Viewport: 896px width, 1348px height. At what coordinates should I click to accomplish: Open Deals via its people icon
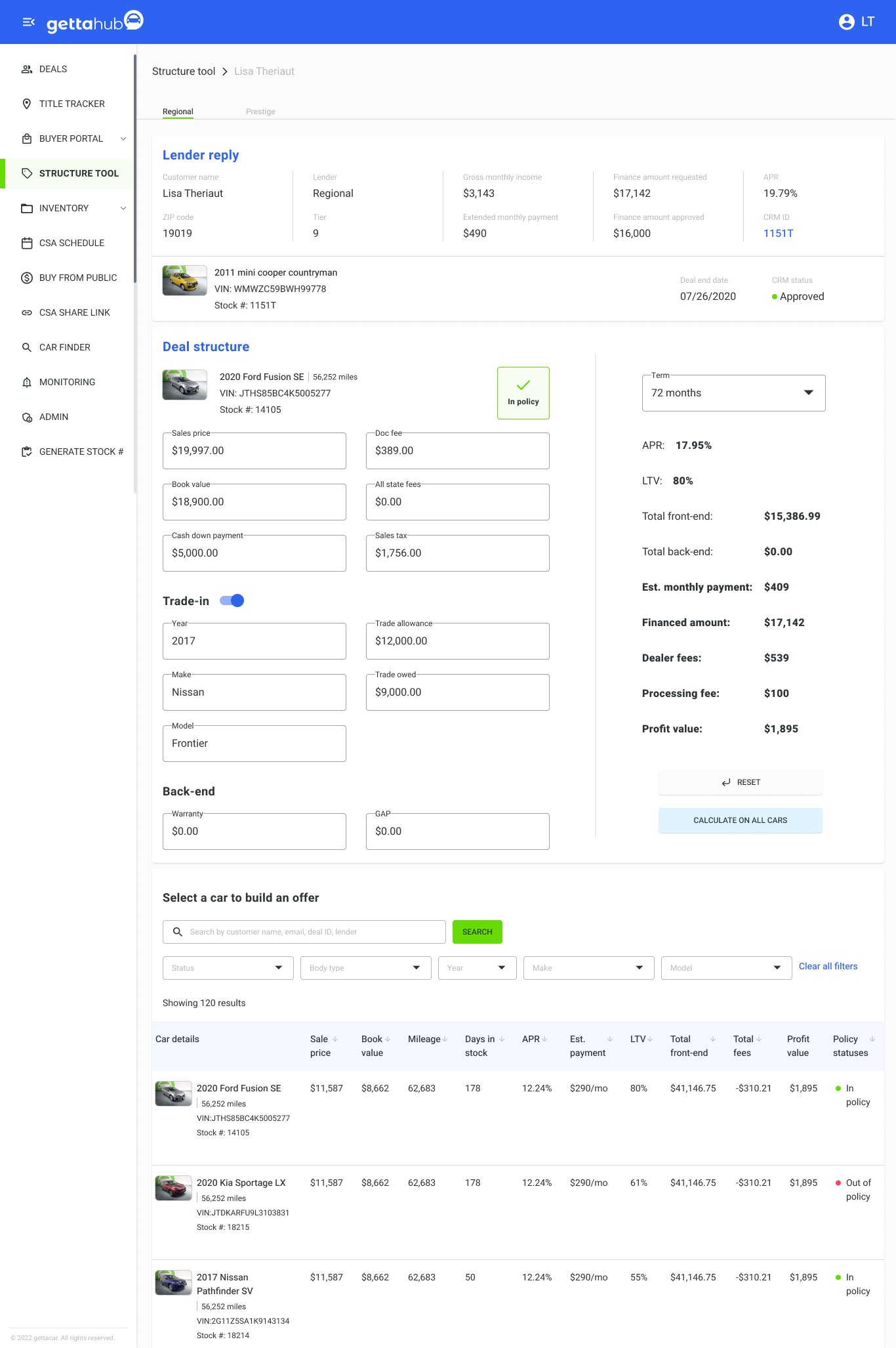(27, 69)
